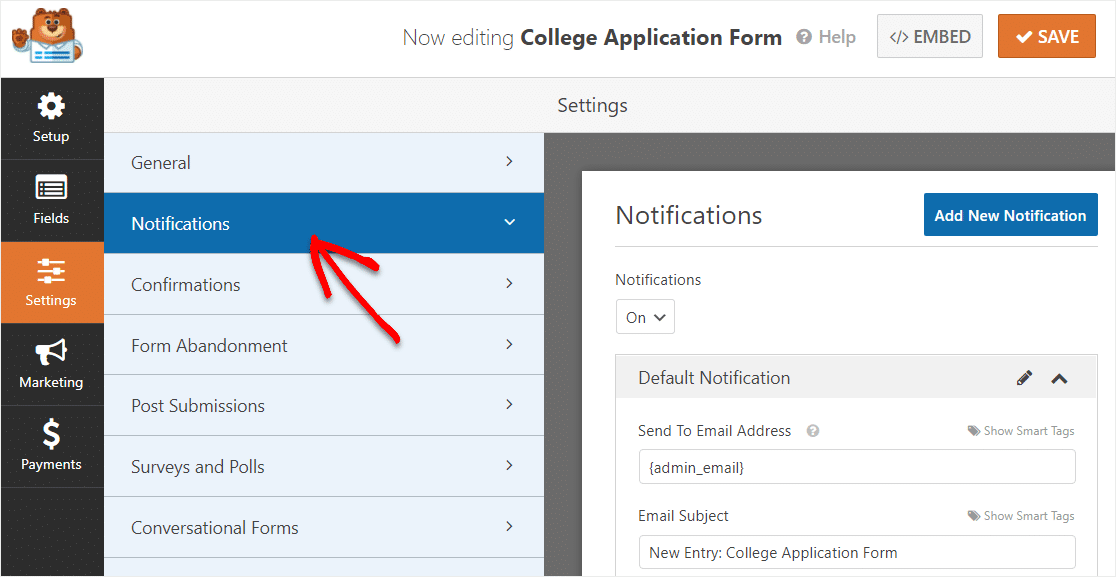Click the College Application Form title text
The height and width of the screenshot is (577, 1116).
(651, 37)
